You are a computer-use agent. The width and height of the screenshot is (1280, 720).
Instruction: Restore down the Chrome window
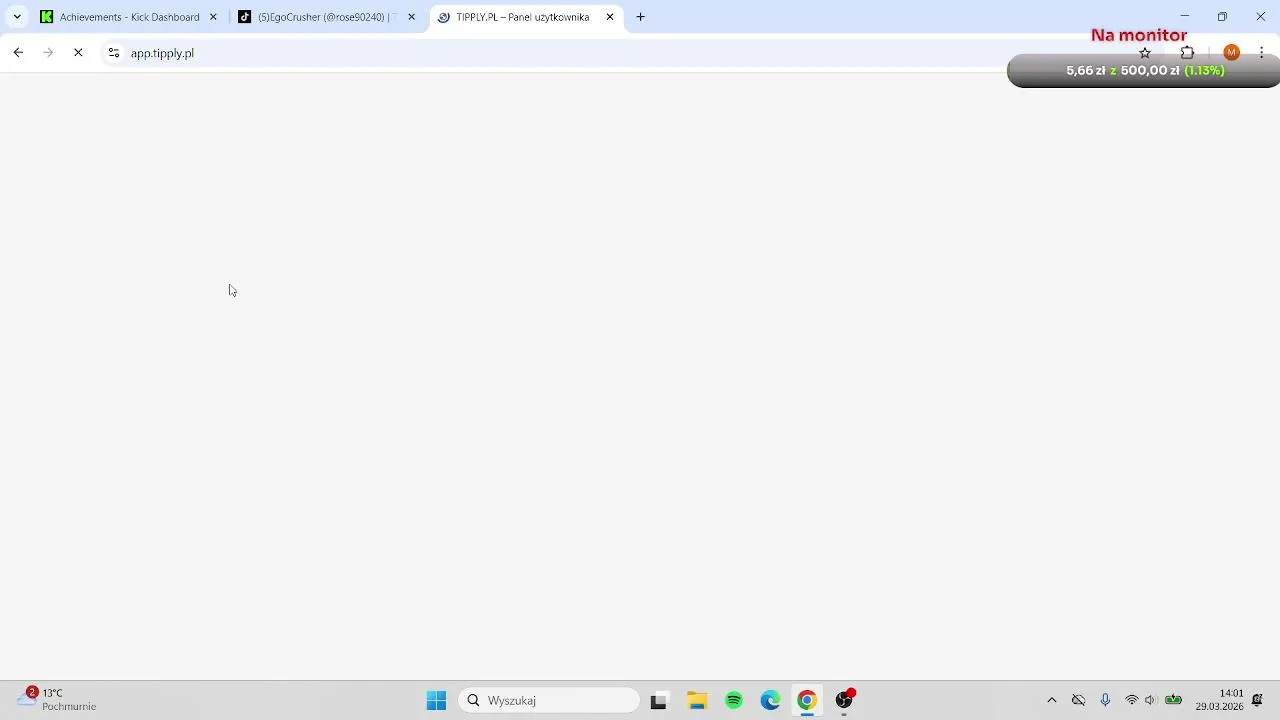click(1222, 16)
